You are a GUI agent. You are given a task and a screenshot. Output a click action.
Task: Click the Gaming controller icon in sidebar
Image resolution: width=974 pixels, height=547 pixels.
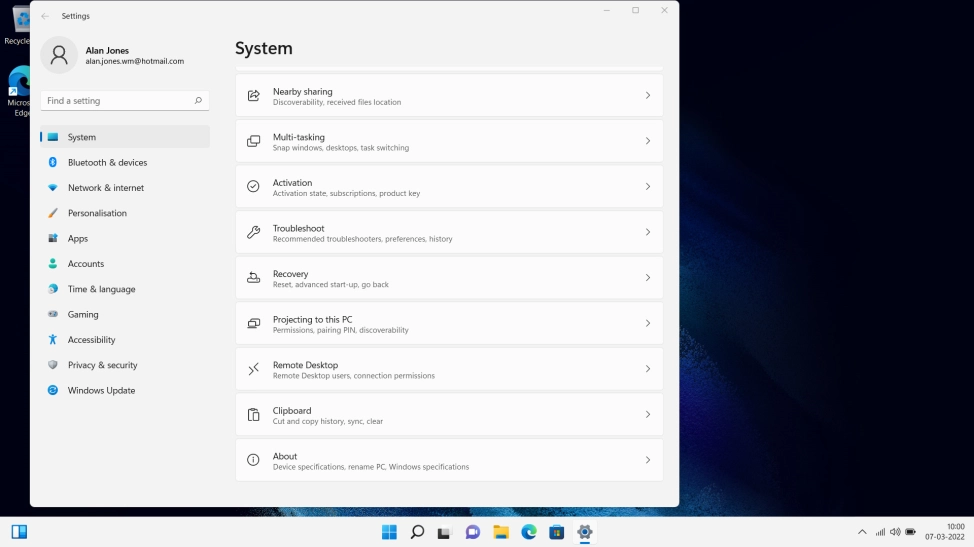pos(53,314)
